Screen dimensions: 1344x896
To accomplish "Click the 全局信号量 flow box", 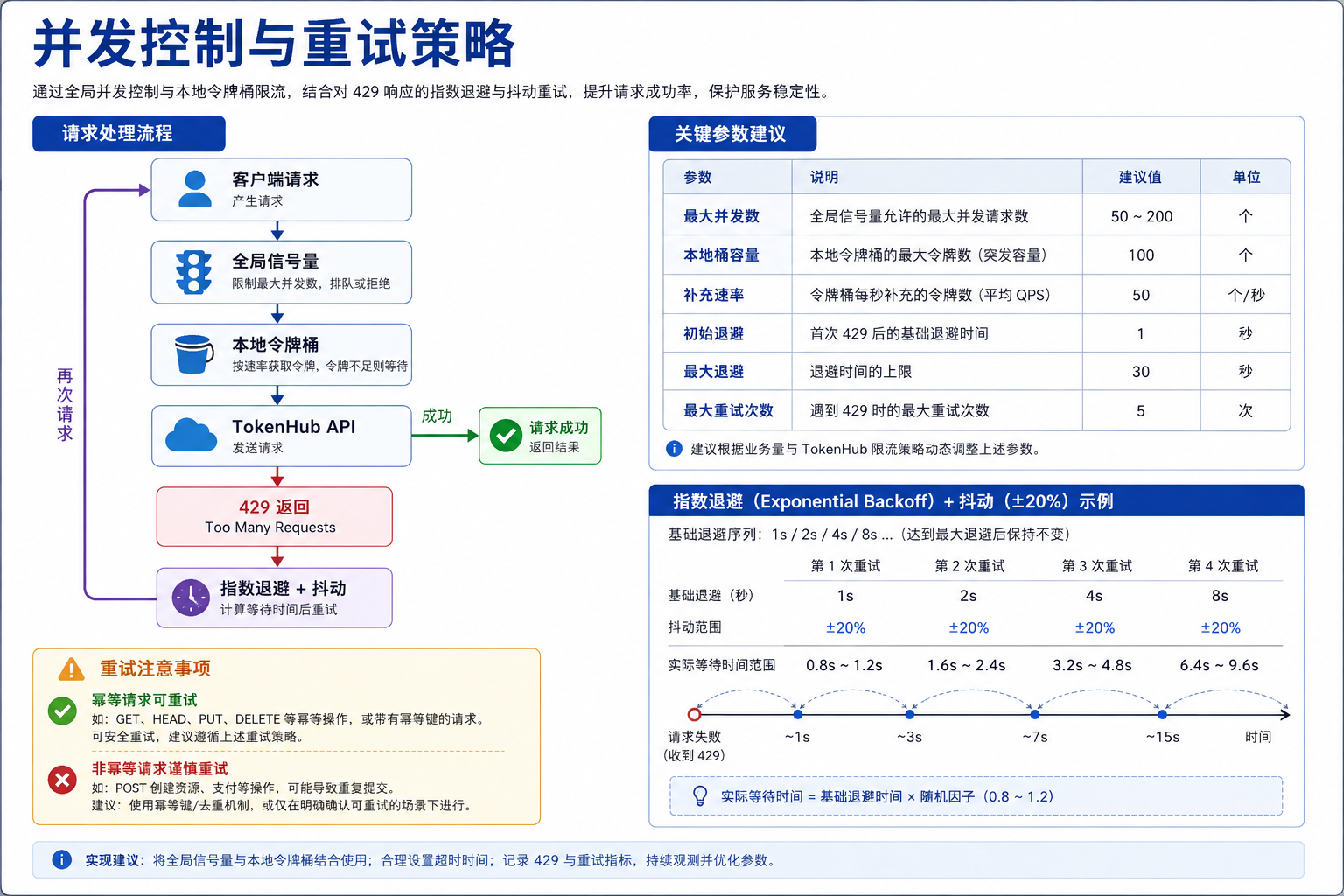I will [281, 272].
